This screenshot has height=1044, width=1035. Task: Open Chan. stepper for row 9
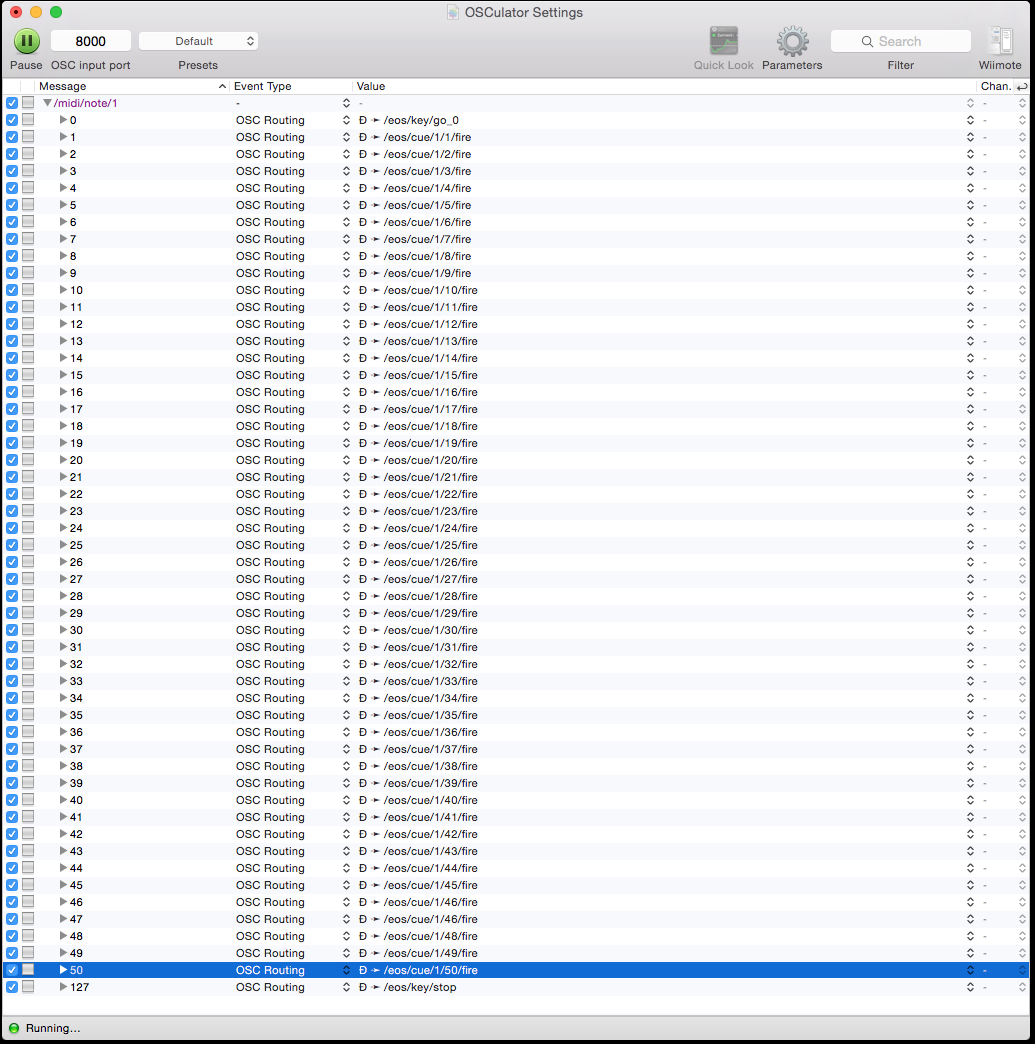(1022, 273)
